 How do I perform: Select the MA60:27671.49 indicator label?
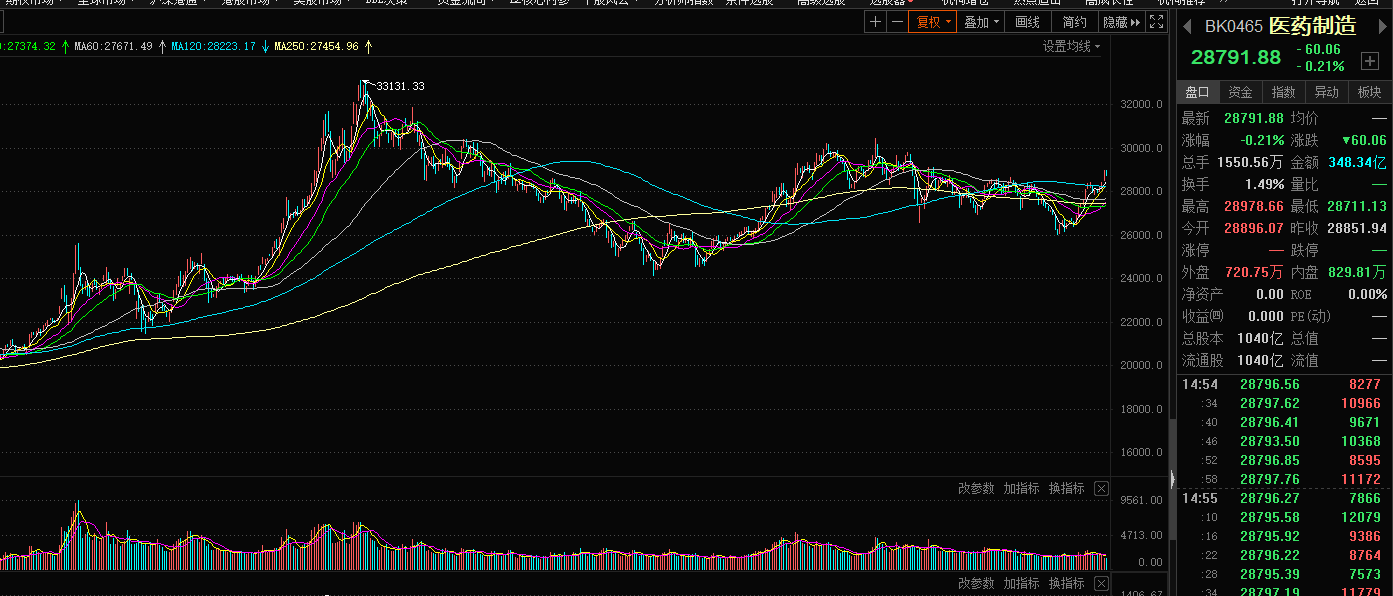tap(113, 46)
